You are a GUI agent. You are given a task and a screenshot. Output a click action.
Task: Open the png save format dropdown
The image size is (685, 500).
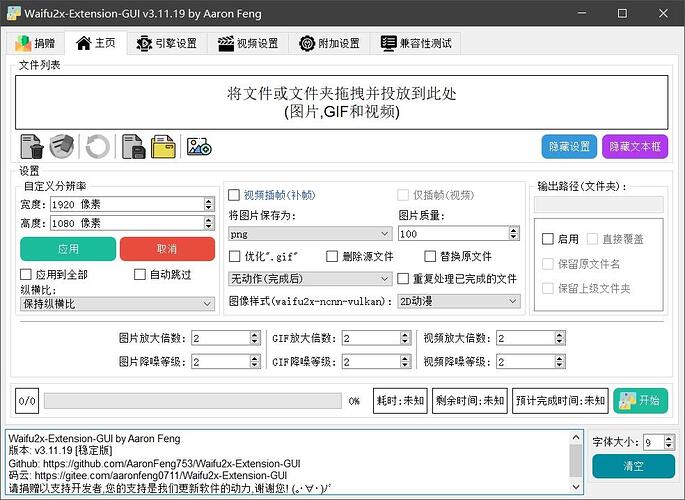(x=310, y=234)
